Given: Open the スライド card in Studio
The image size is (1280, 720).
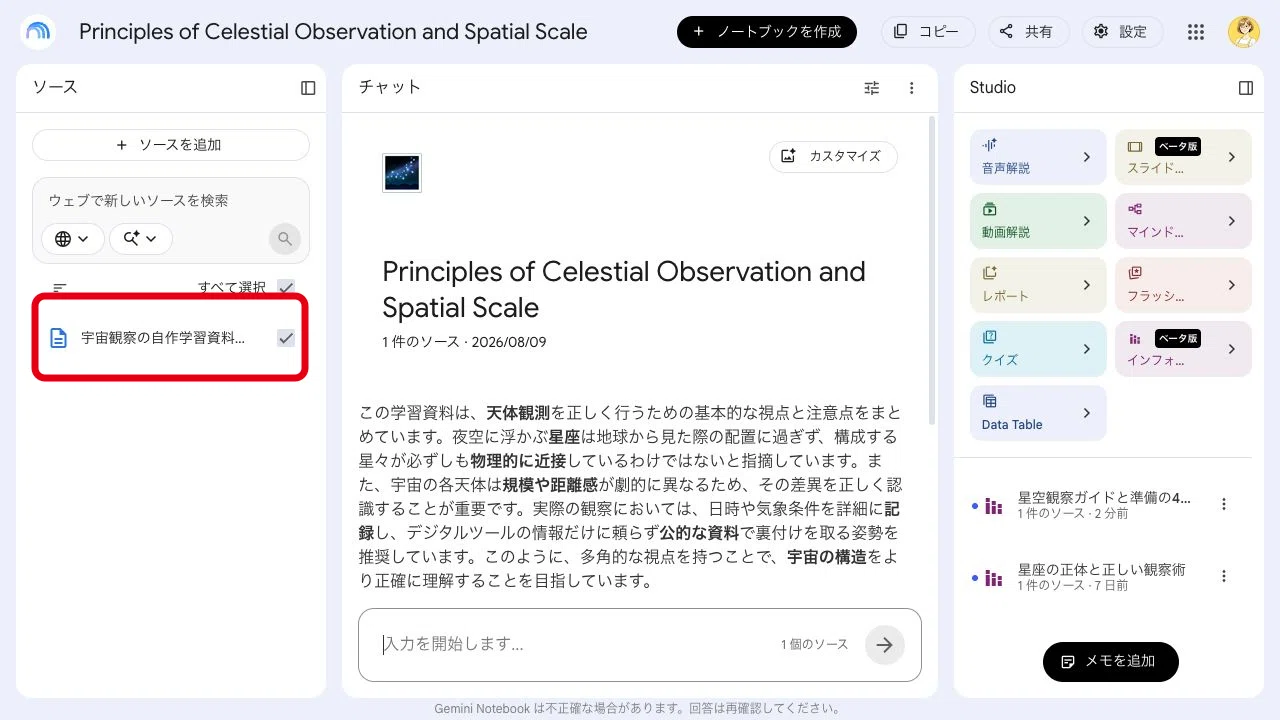Looking at the screenshot, I should (1183, 157).
